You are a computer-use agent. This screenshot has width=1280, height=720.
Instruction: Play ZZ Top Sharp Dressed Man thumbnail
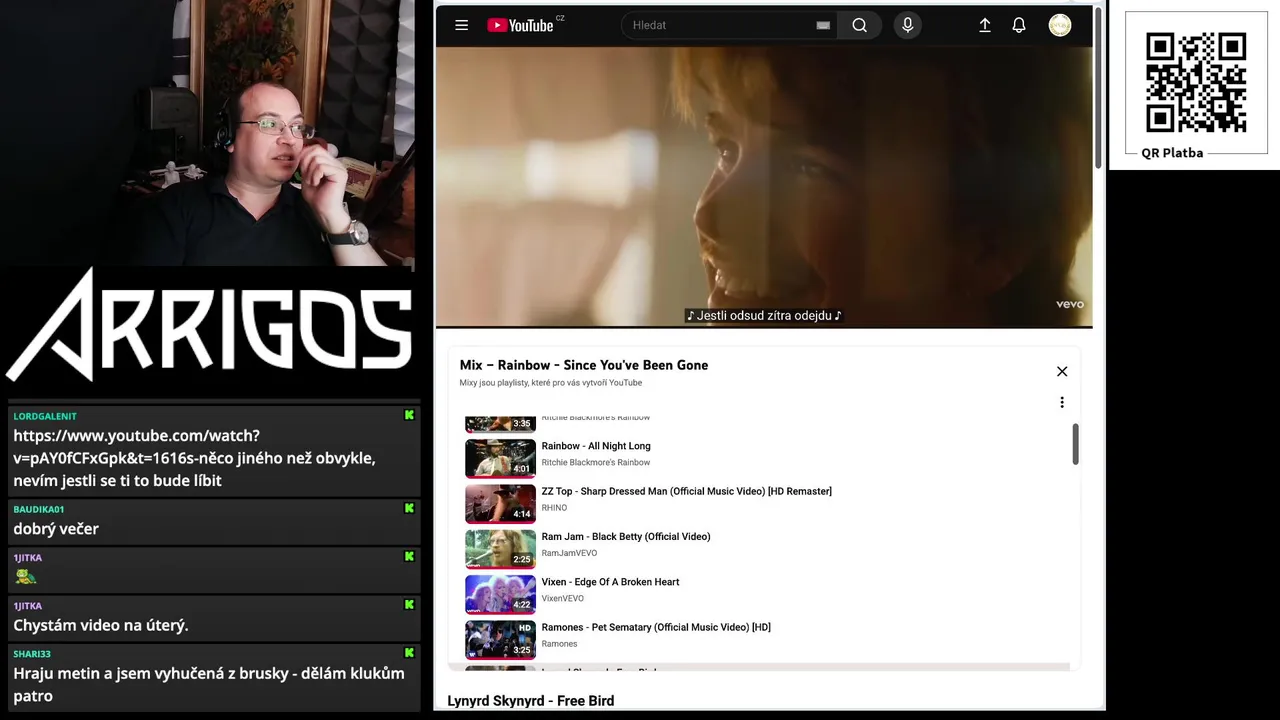(x=500, y=503)
